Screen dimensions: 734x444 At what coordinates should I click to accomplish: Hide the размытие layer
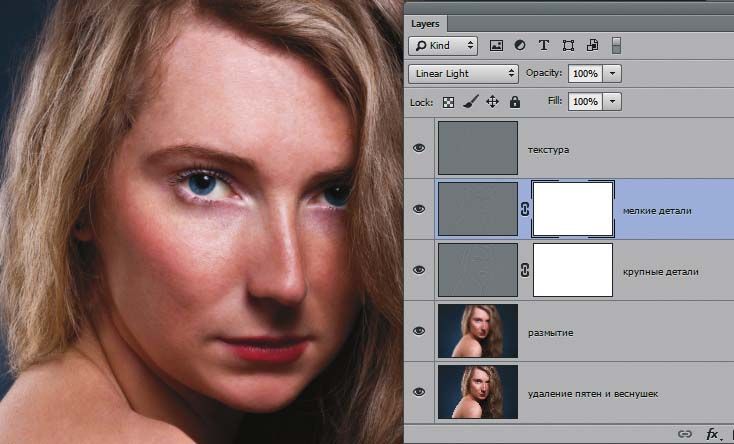click(419, 330)
